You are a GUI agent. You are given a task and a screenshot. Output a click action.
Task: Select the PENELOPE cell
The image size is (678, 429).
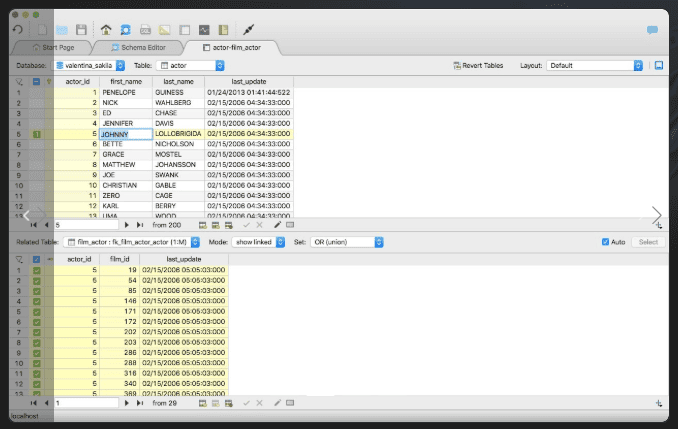[126, 93]
